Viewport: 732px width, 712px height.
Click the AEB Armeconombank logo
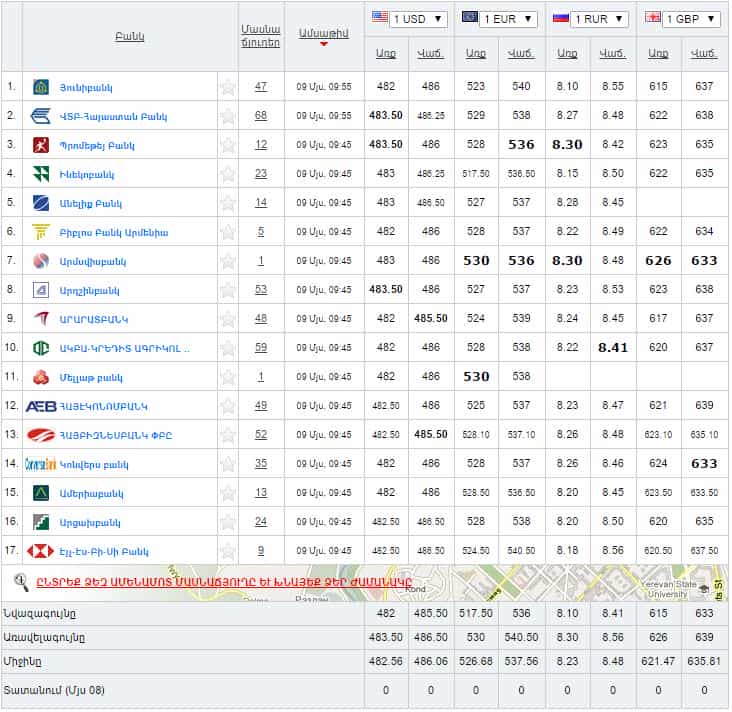(41, 406)
